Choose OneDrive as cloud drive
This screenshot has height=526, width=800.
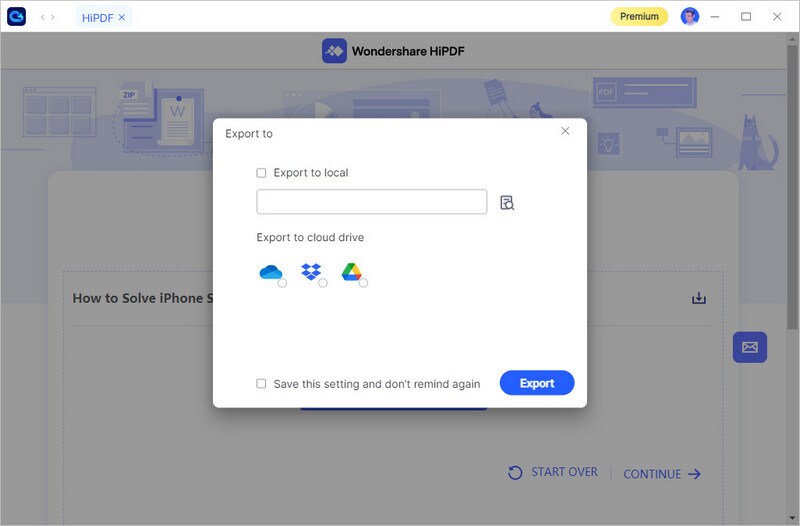(271, 272)
